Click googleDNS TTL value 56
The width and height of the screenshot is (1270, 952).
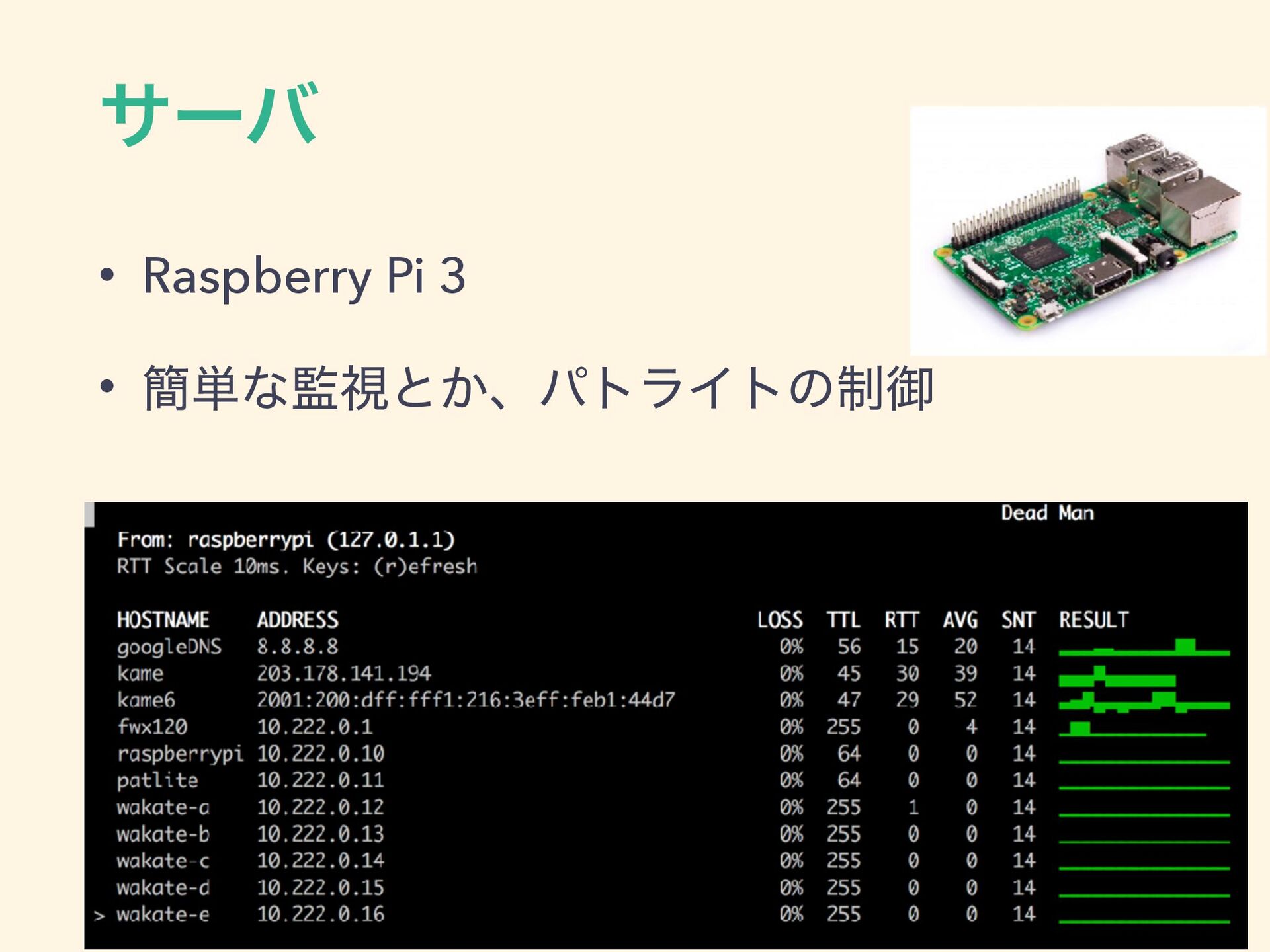point(849,646)
